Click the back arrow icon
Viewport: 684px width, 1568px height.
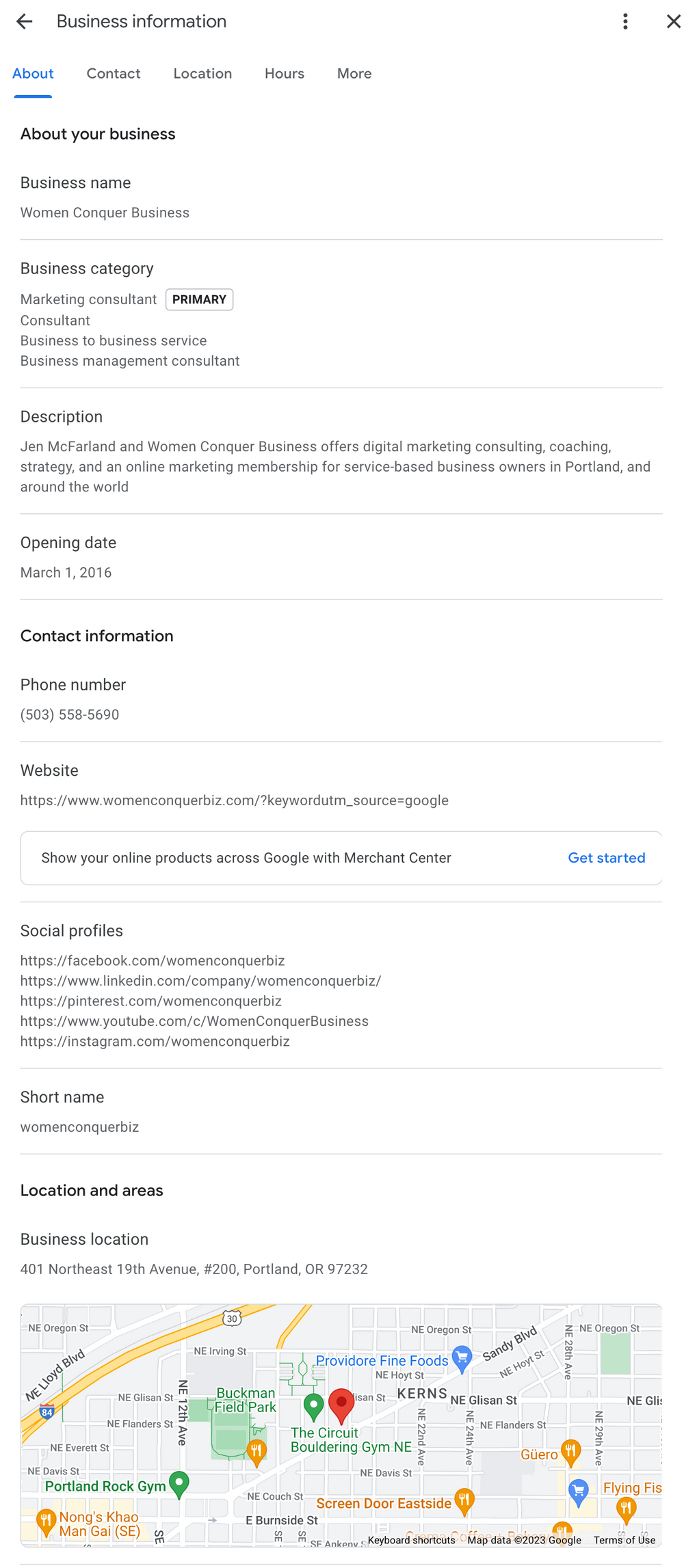click(25, 21)
